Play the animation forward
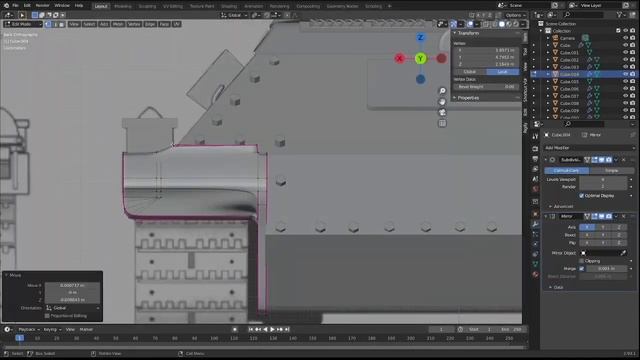640x360 pixels. click(x=272, y=329)
